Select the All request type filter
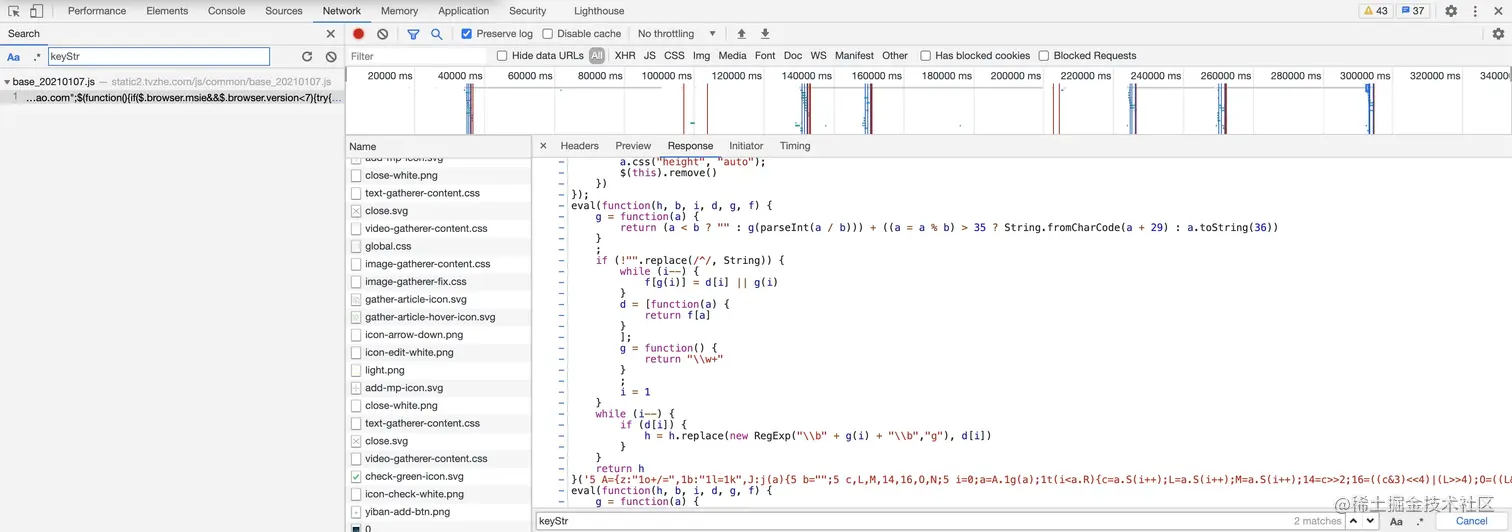Viewport: 1512px width, 532px height. (597, 56)
